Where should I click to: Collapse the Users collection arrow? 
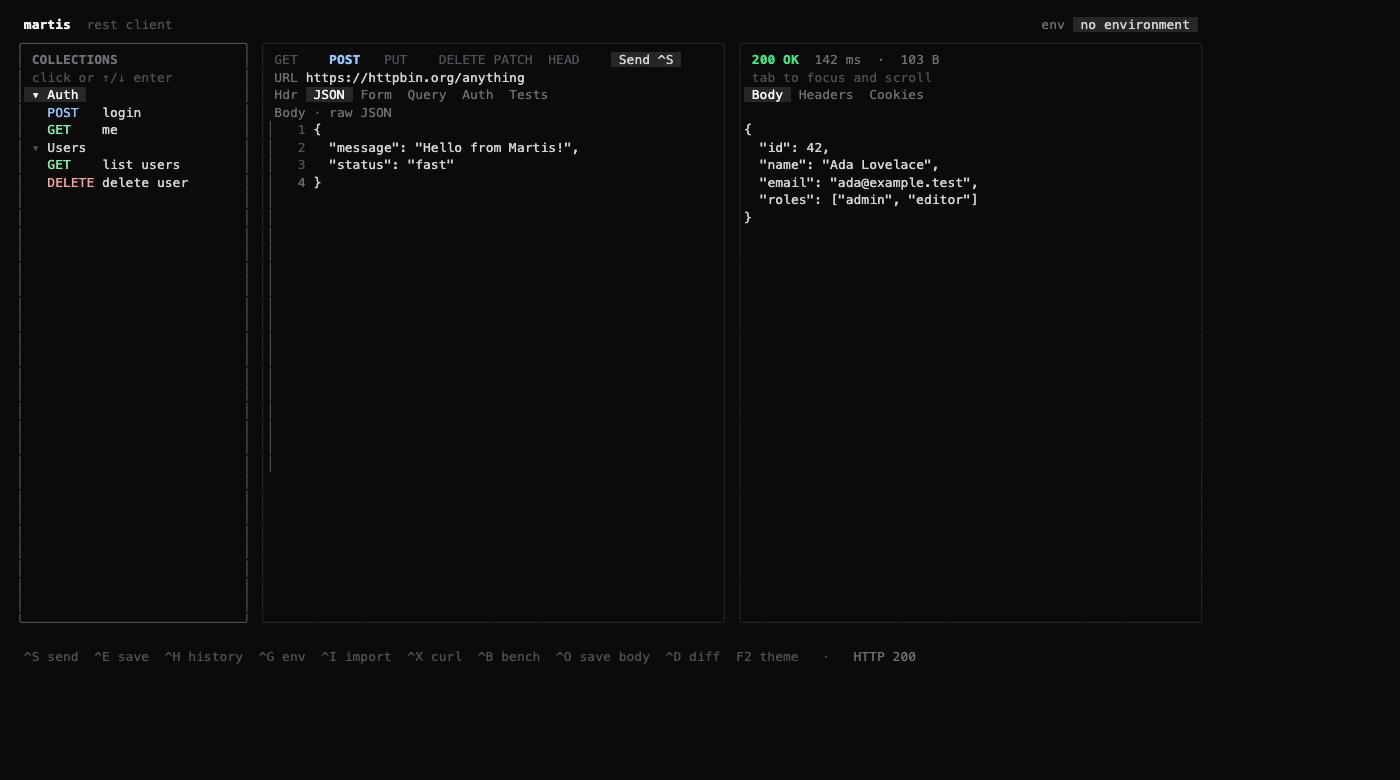(x=36, y=148)
